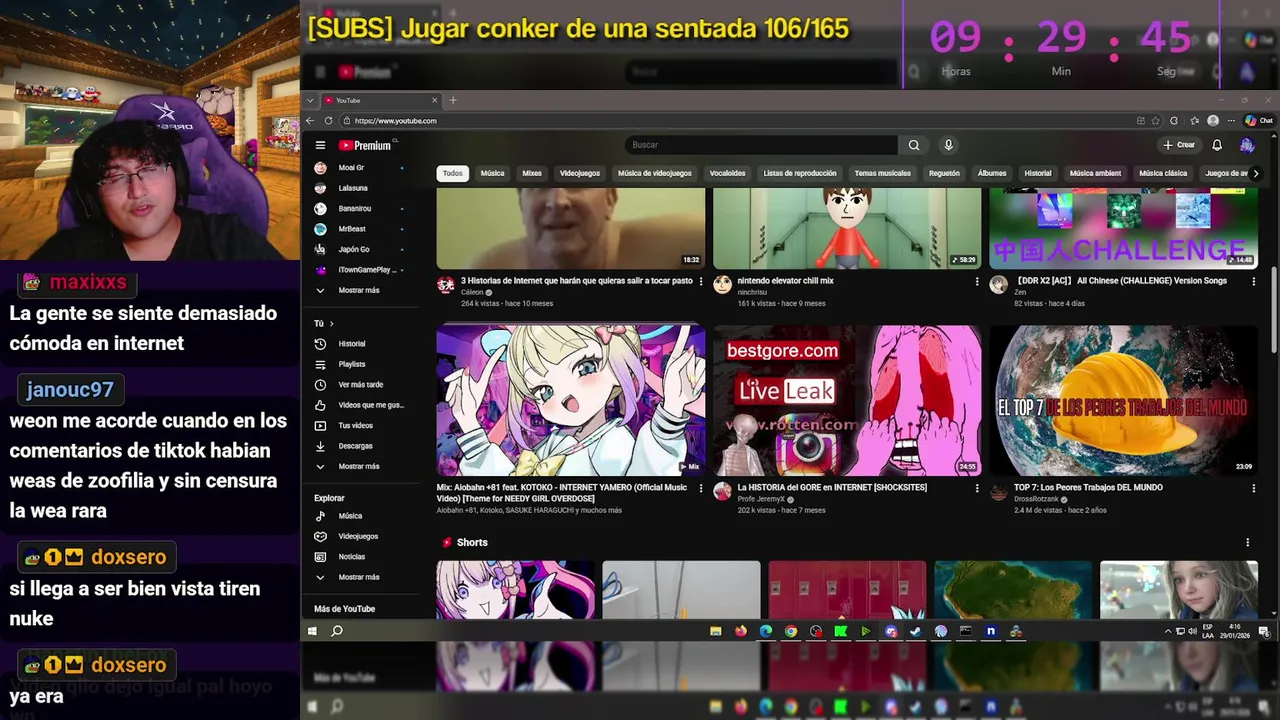Open Lalasuna subscription channel
This screenshot has width=1280, height=720.
pos(352,188)
